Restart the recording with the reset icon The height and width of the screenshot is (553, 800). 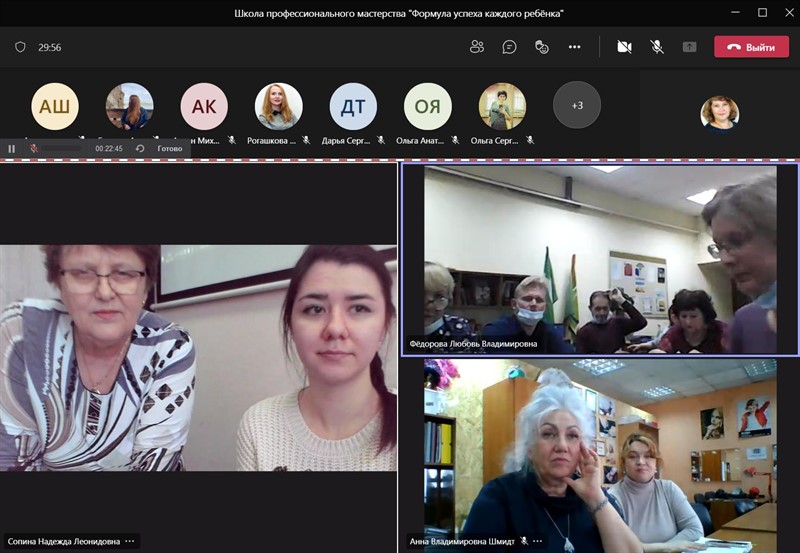click(140, 148)
